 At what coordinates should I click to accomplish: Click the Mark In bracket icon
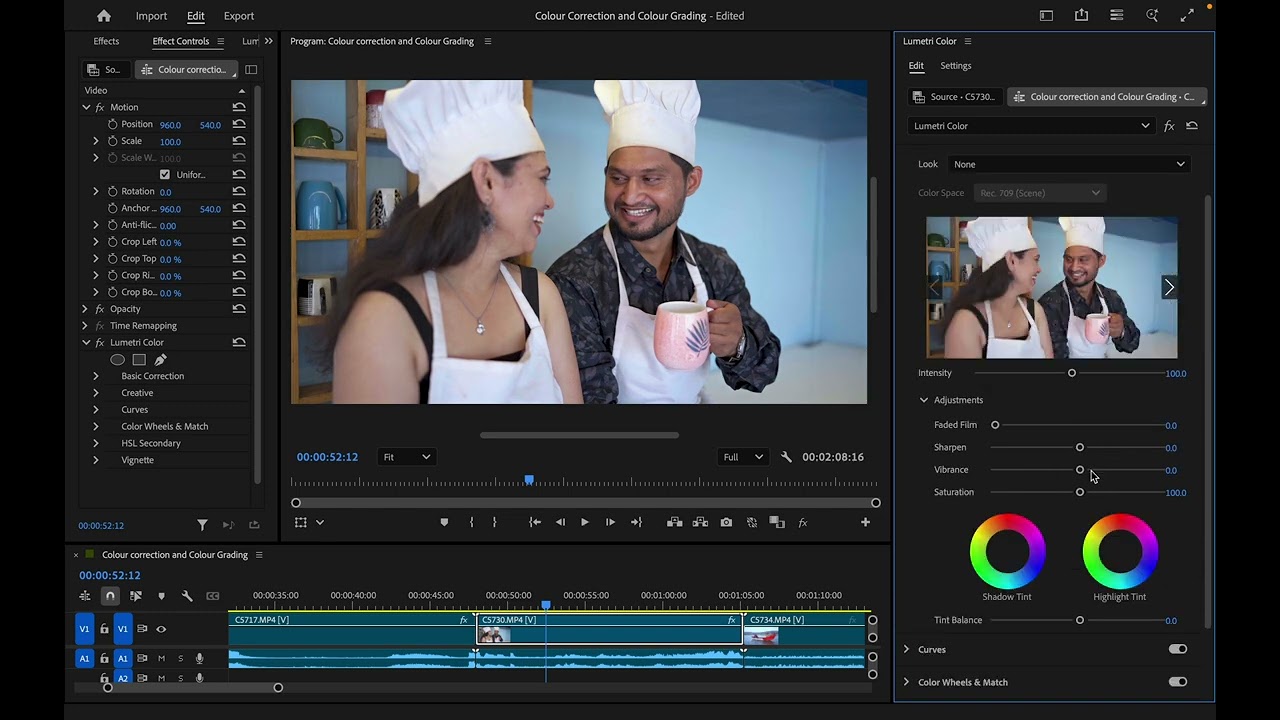[x=471, y=522]
